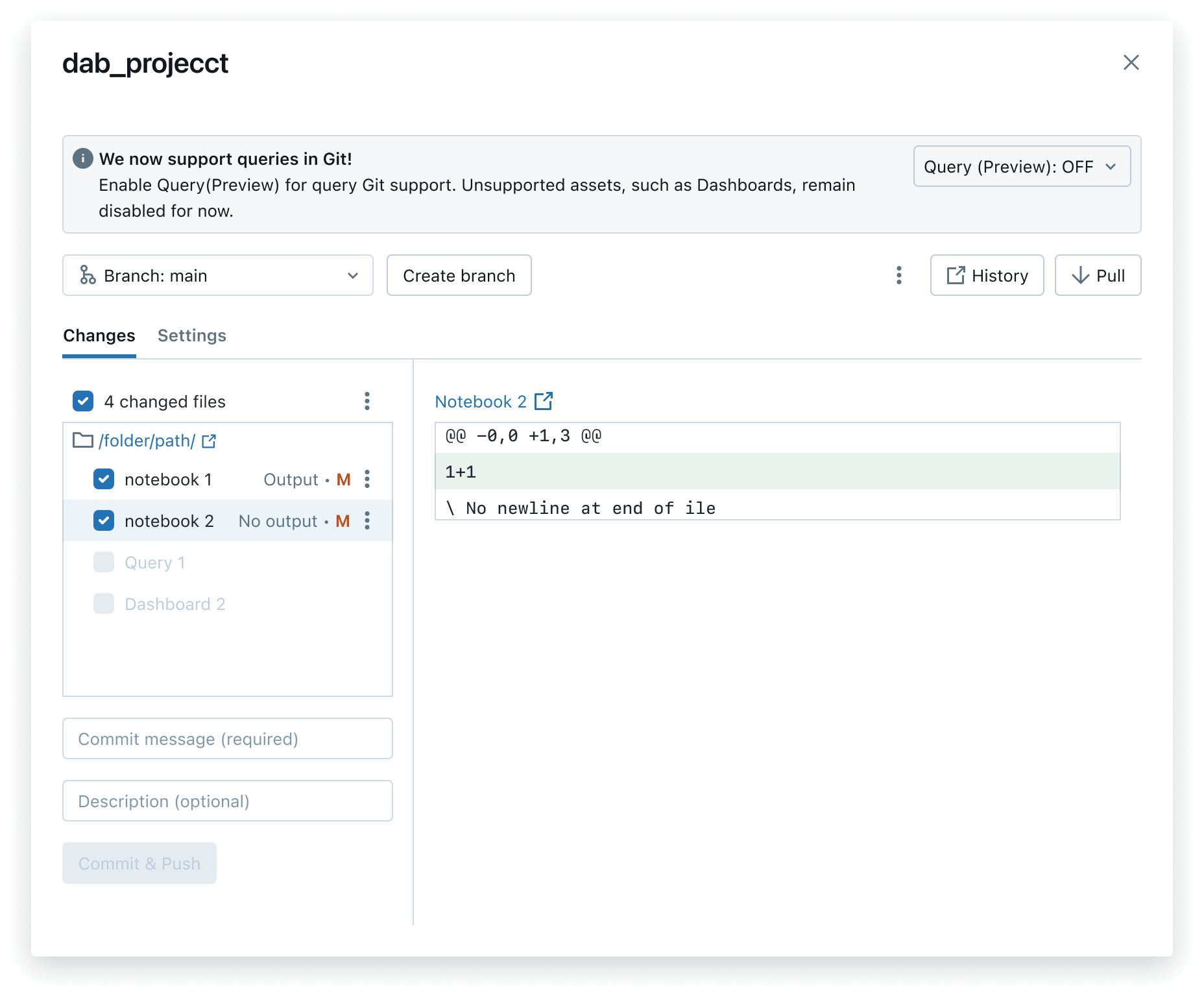Open the notebook 2 row options menu
The width and height of the screenshot is (1204, 998).
point(367,520)
